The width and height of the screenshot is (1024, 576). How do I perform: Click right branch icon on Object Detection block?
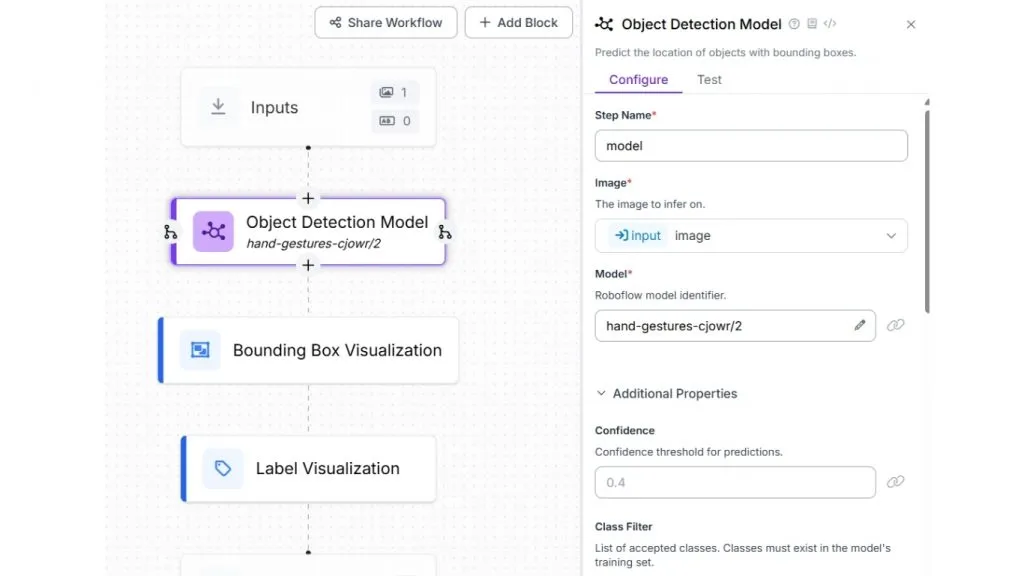(x=445, y=232)
